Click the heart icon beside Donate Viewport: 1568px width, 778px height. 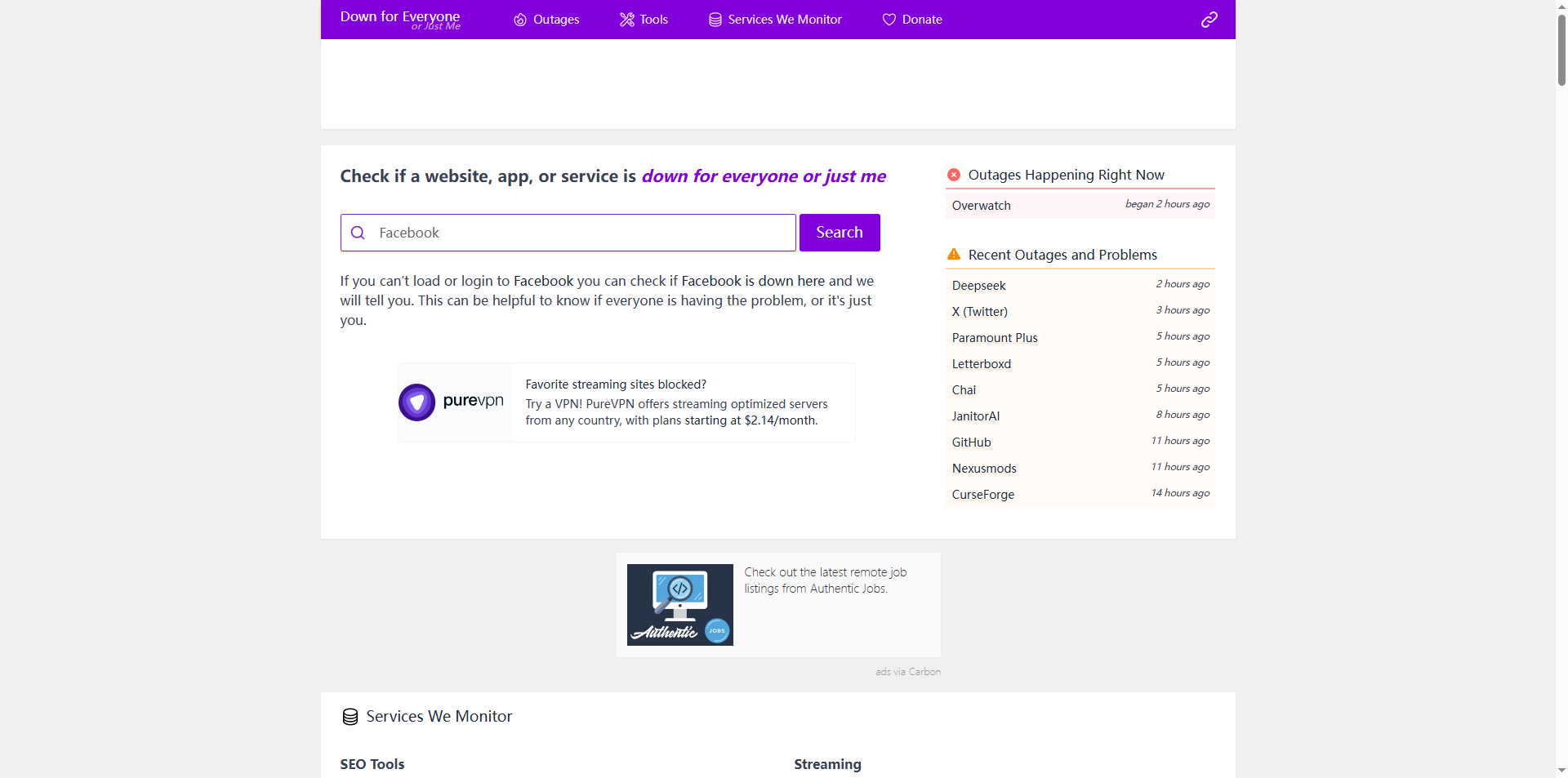pos(889,20)
